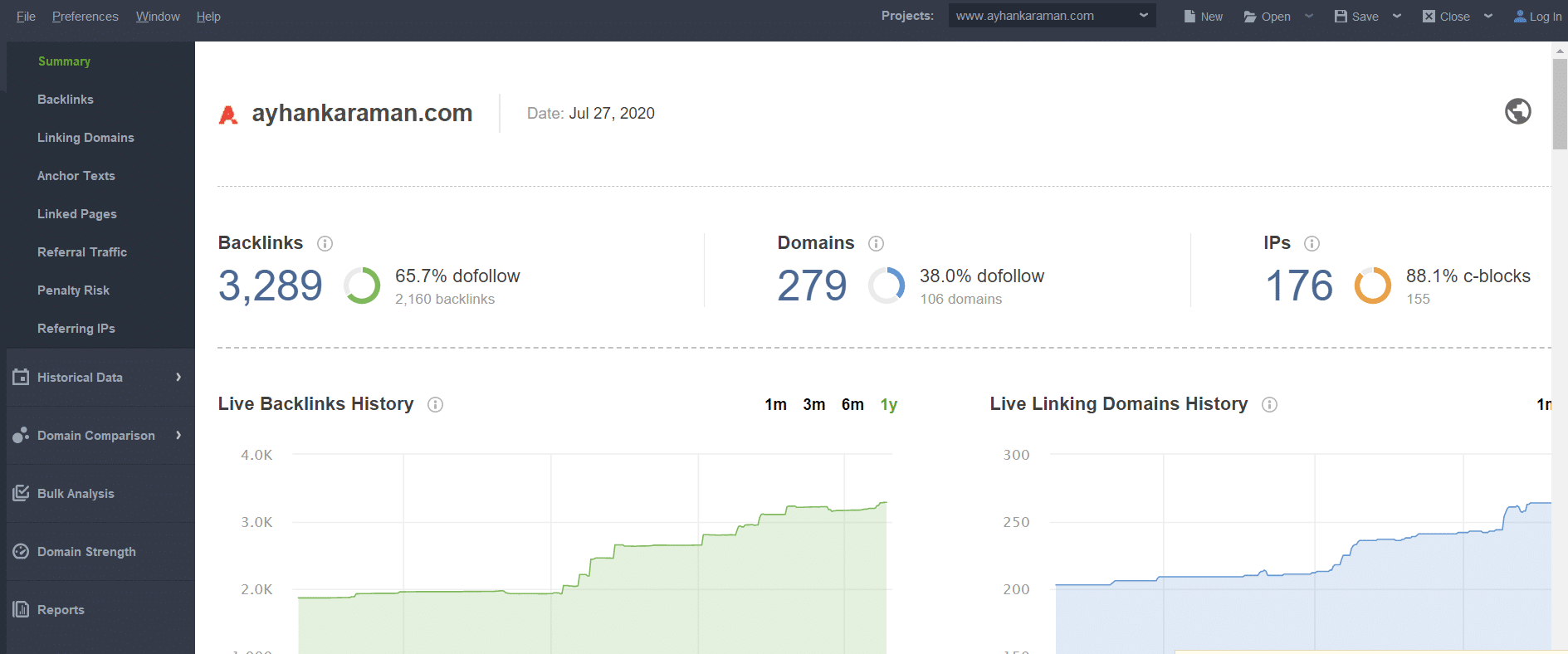Click the Open folder icon
This screenshot has height=654, width=1568.
1250,17
